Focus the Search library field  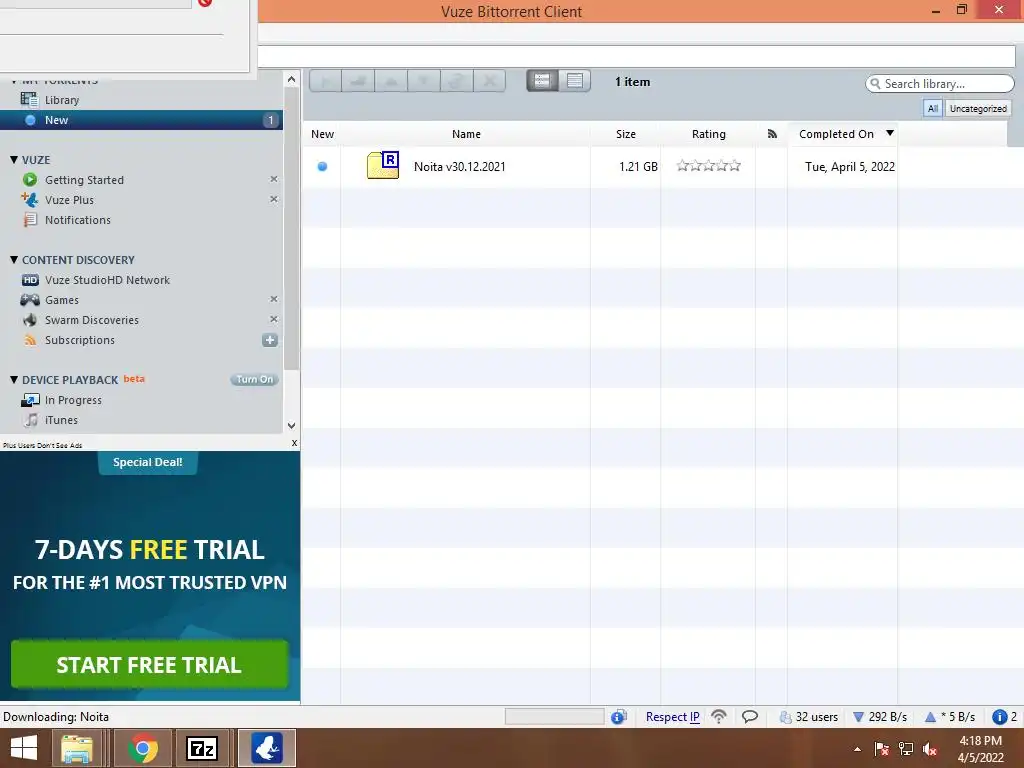tap(940, 84)
